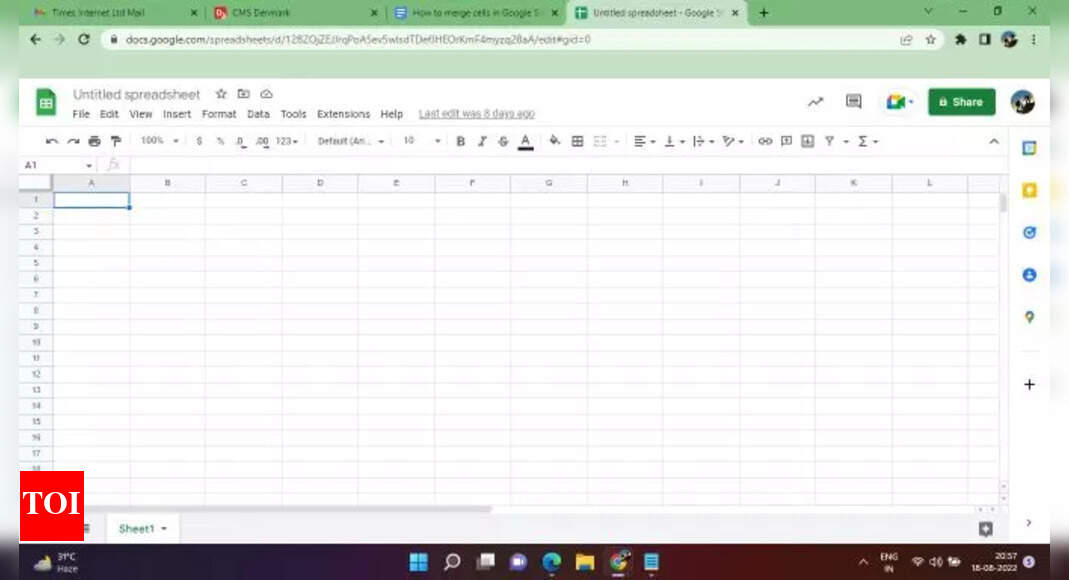Open the fill color tool
This screenshot has height=580, width=1069.
(x=554, y=141)
